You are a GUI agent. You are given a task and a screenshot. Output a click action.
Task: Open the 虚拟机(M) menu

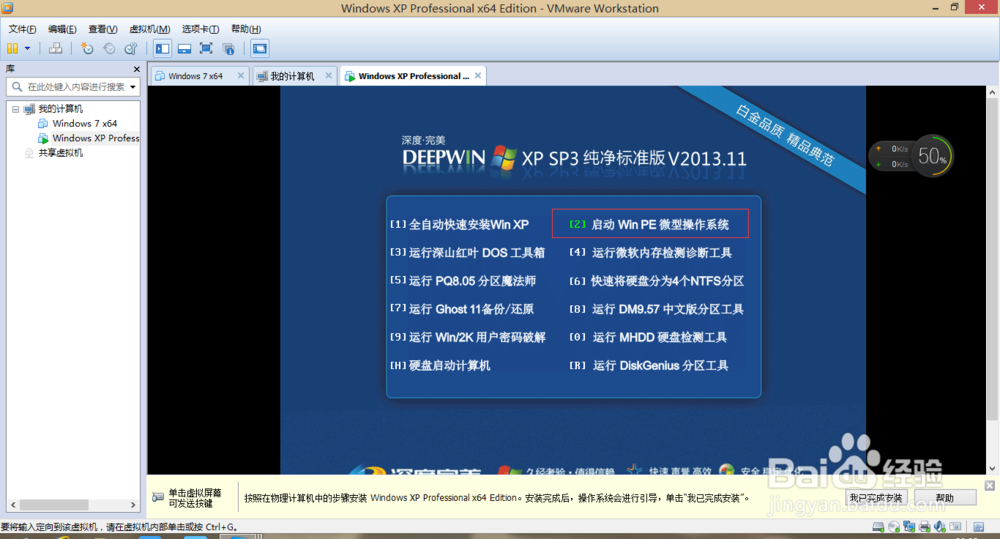[150, 29]
